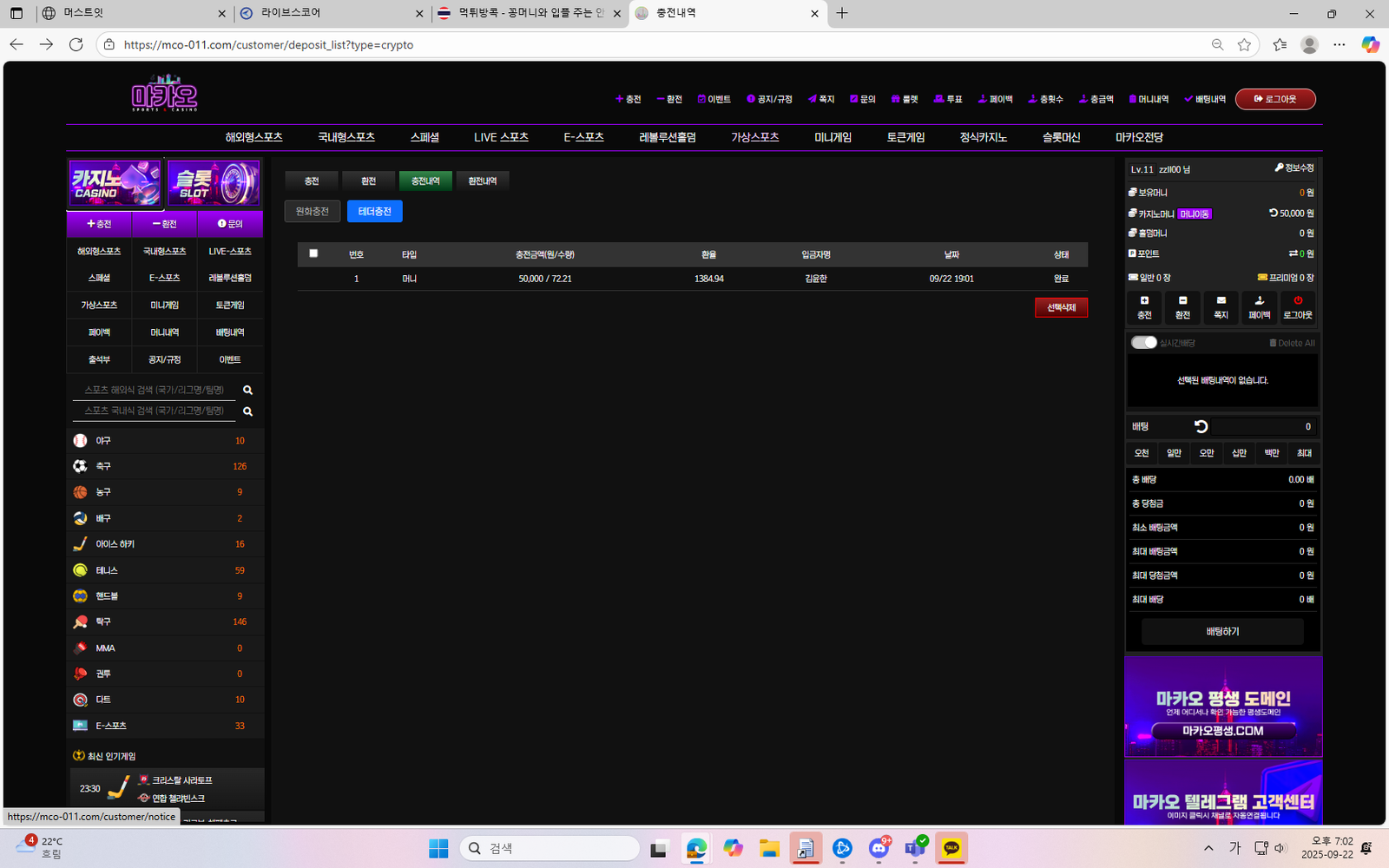This screenshot has height=868, width=1389.
Task: Click search magnifier for 해외식 sports search
Action: pyautogui.click(x=247, y=391)
